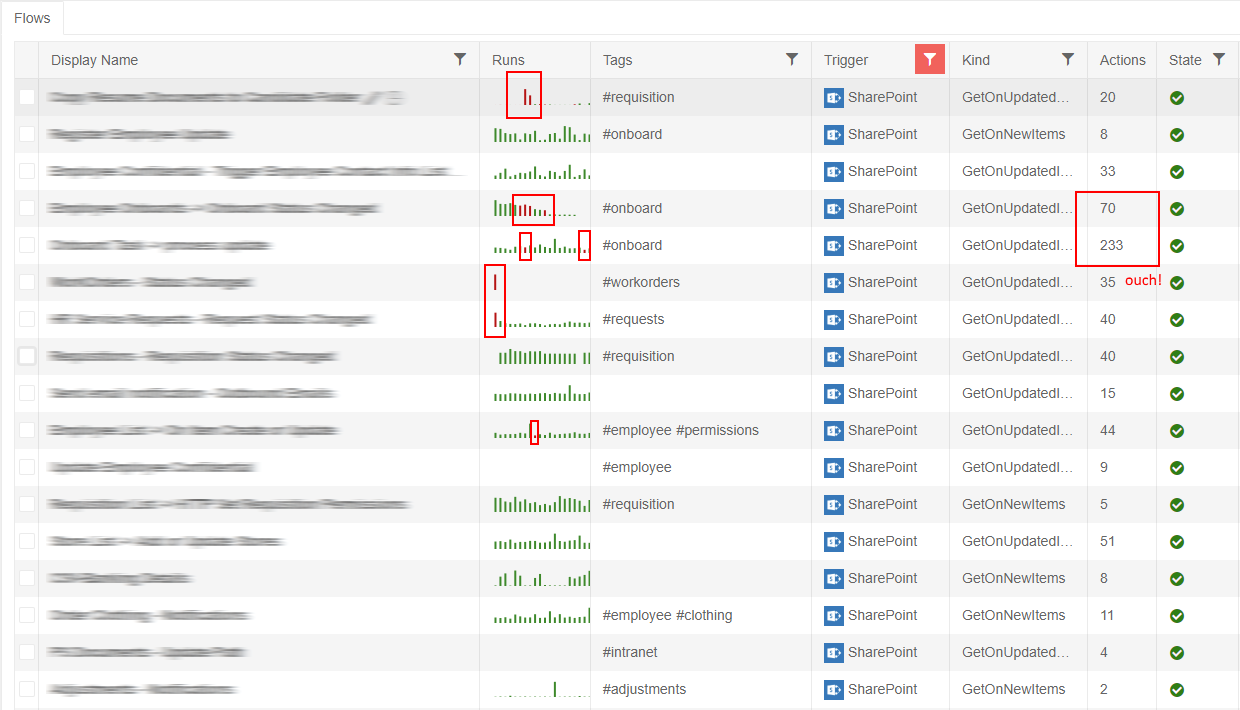Click SharePoint icon in the #workorders row
Screen dimensions: 1240x710
[834, 283]
